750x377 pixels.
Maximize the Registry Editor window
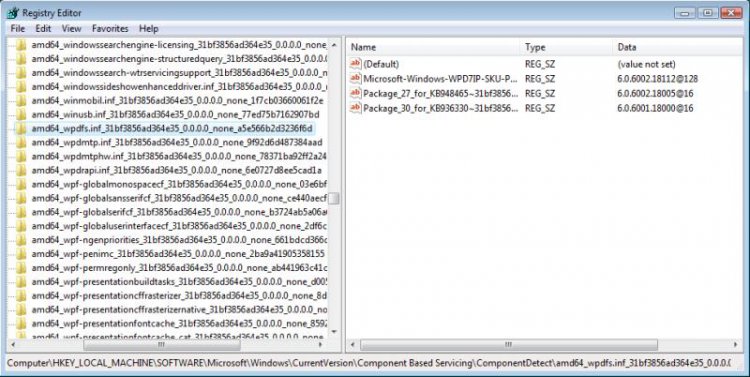click(707, 13)
